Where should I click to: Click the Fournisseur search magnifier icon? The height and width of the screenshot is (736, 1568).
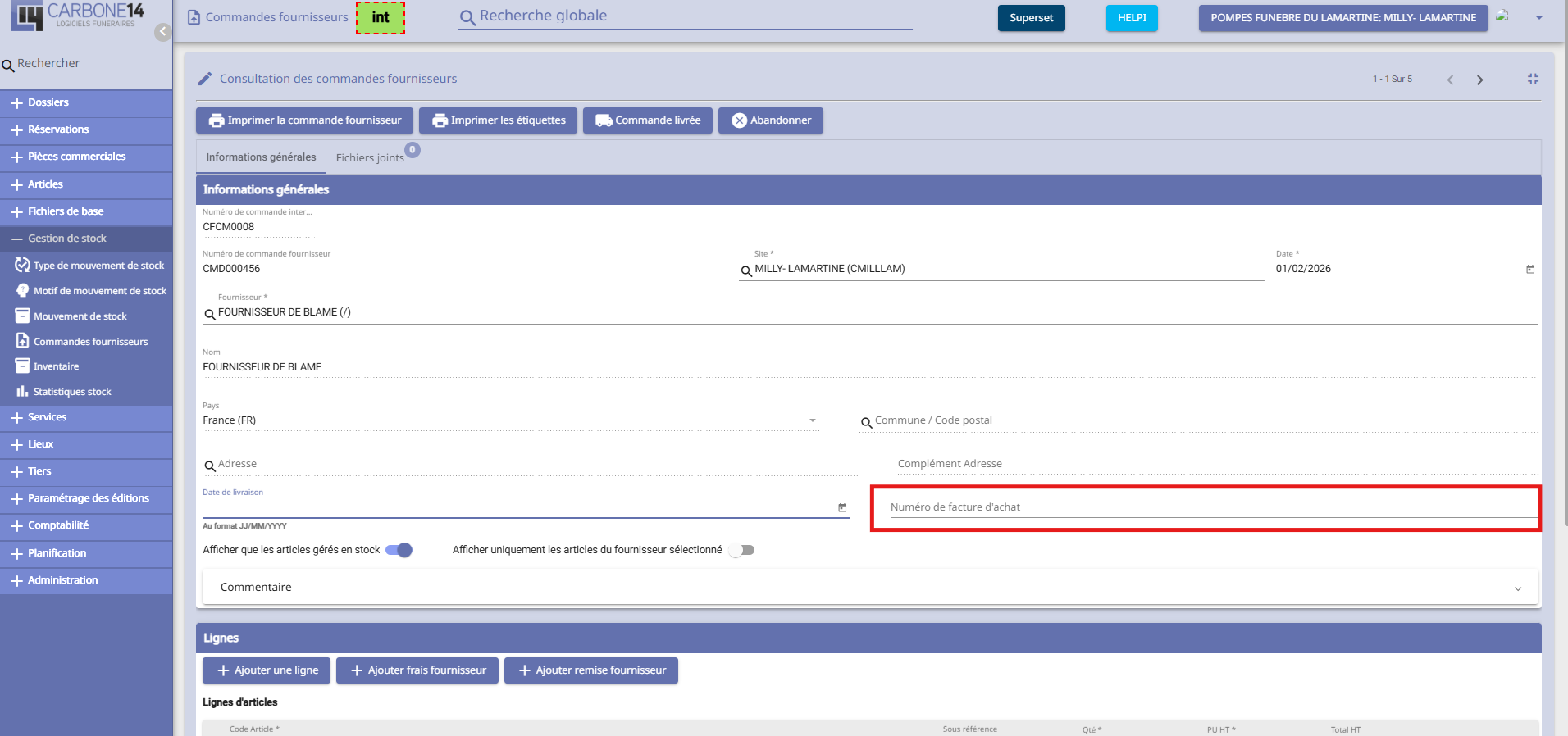click(210, 314)
